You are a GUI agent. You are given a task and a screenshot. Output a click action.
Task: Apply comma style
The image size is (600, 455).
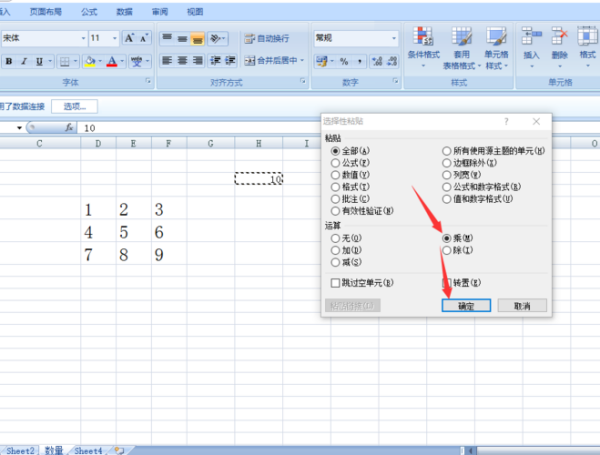[x=359, y=61]
